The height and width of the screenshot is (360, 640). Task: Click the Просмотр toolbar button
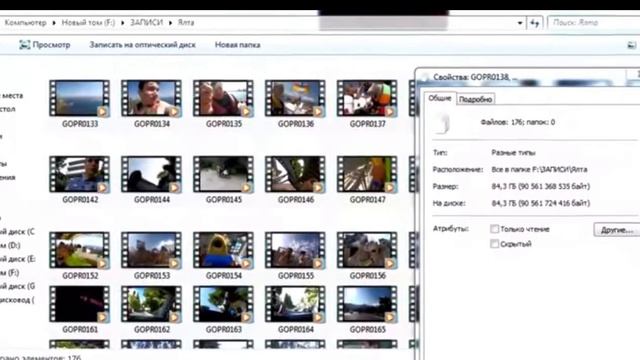click(x=45, y=45)
